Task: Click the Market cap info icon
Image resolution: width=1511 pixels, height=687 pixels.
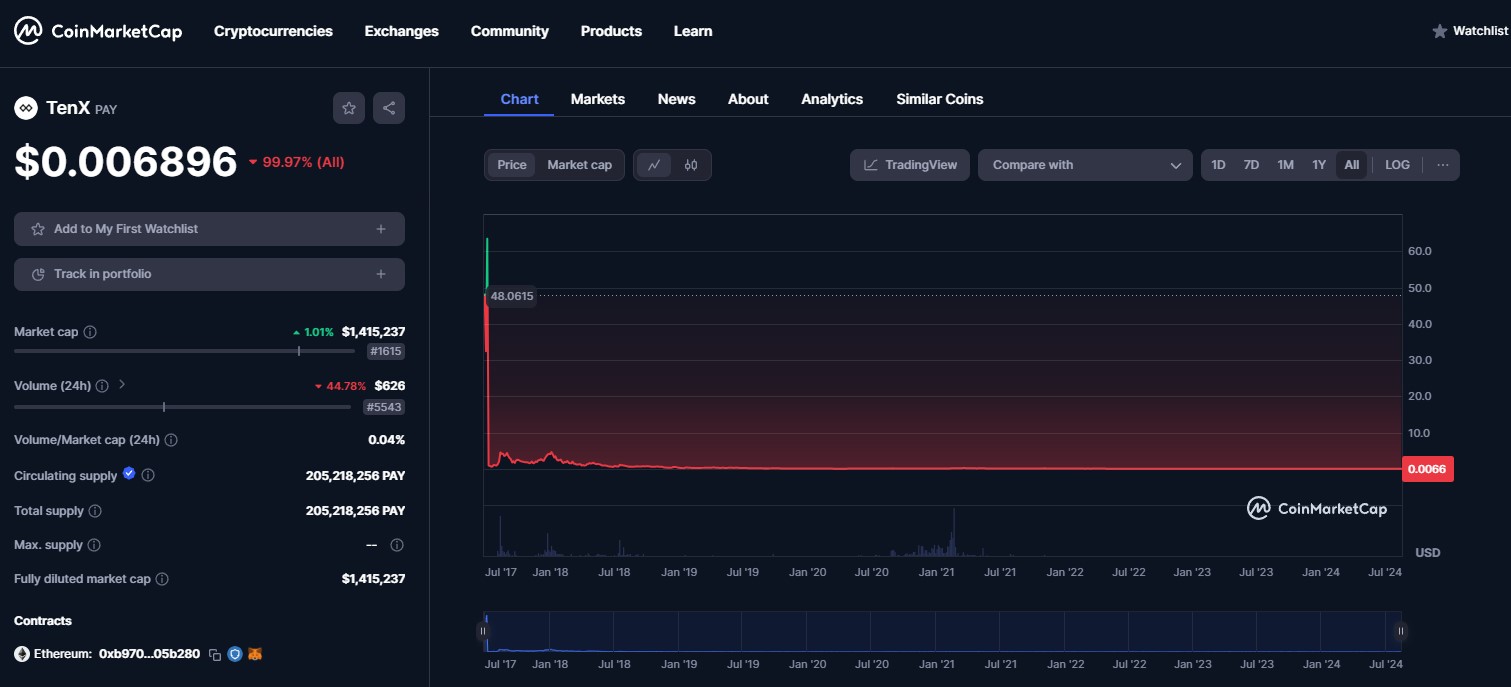Action: pos(90,332)
